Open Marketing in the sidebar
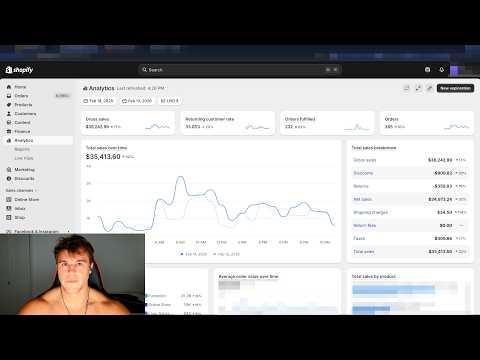 [x=24, y=170]
